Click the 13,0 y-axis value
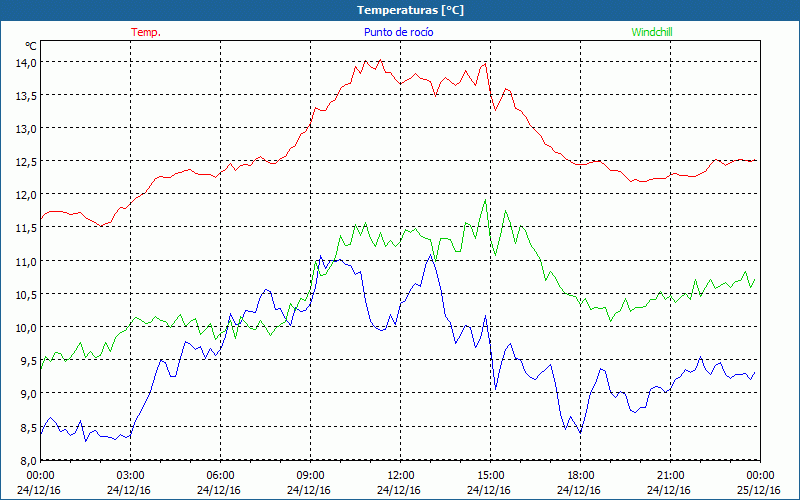800x500 pixels. coord(26,129)
